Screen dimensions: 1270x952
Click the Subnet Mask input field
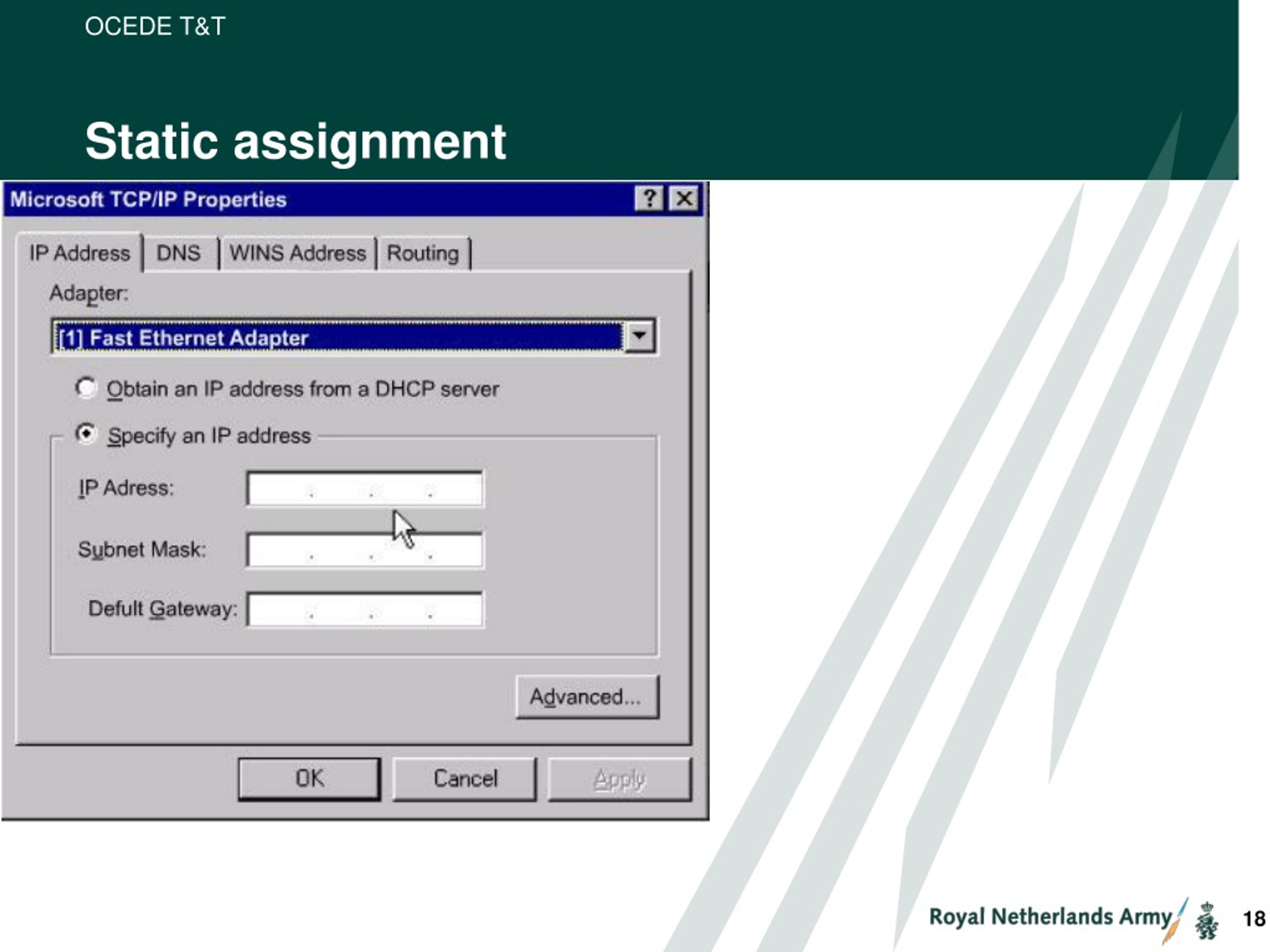365,550
